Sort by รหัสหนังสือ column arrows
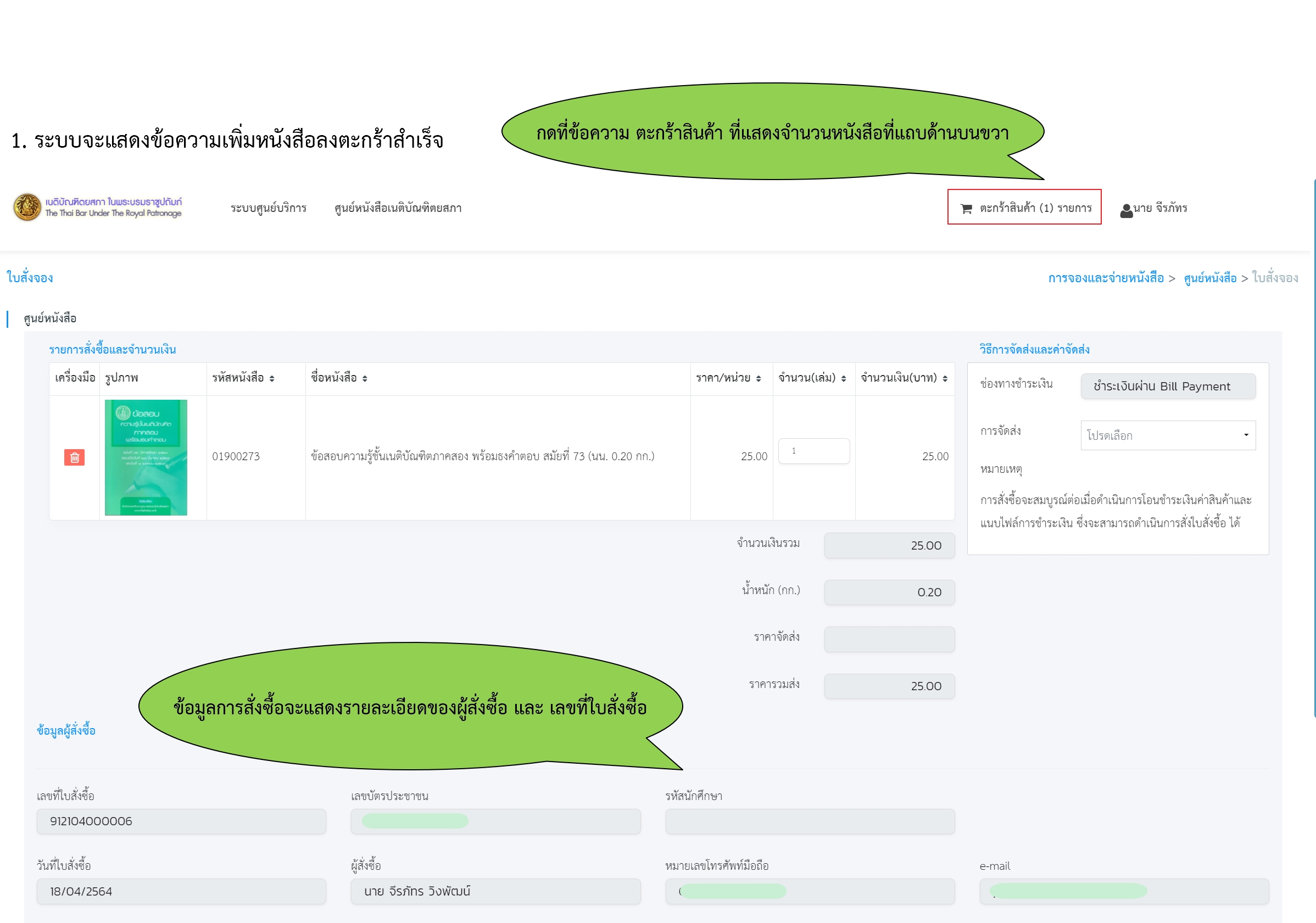The image size is (1316, 923). (x=272, y=378)
